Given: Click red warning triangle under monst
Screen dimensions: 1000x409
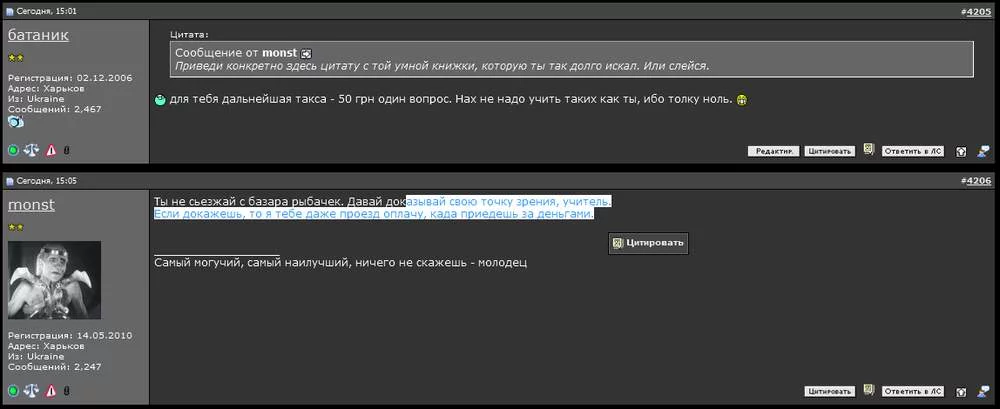Looking at the screenshot, I should click(51, 390).
